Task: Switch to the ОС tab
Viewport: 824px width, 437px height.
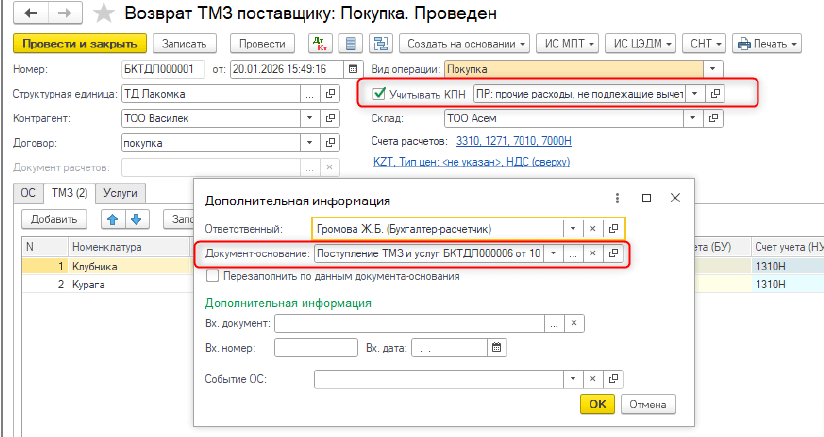Action: 27,193
